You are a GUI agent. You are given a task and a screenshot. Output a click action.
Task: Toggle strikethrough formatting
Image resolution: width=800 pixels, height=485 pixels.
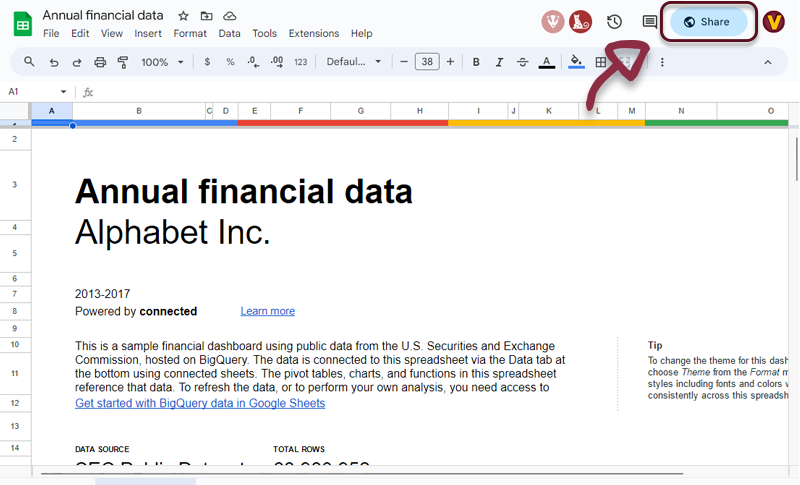(x=522, y=62)
